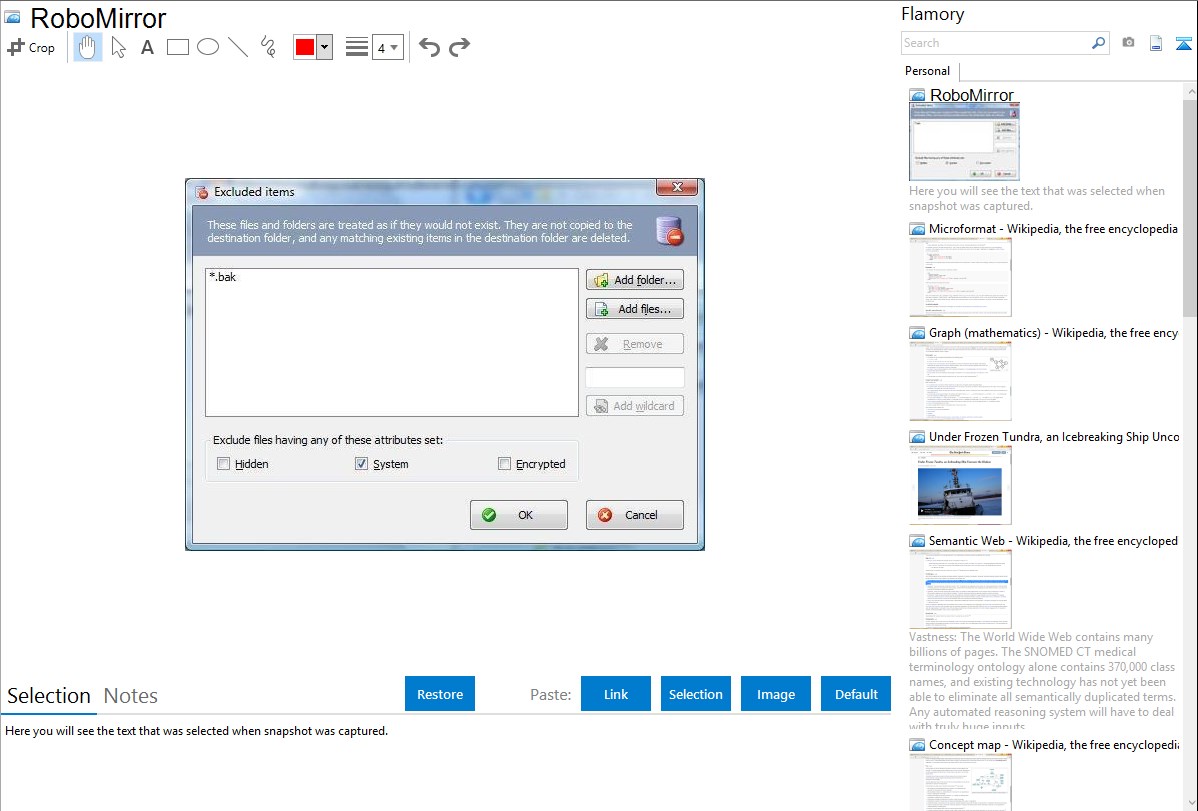This screenshot has height=811, width=1198.
Task: Click the Restore button
Action: 440,694
